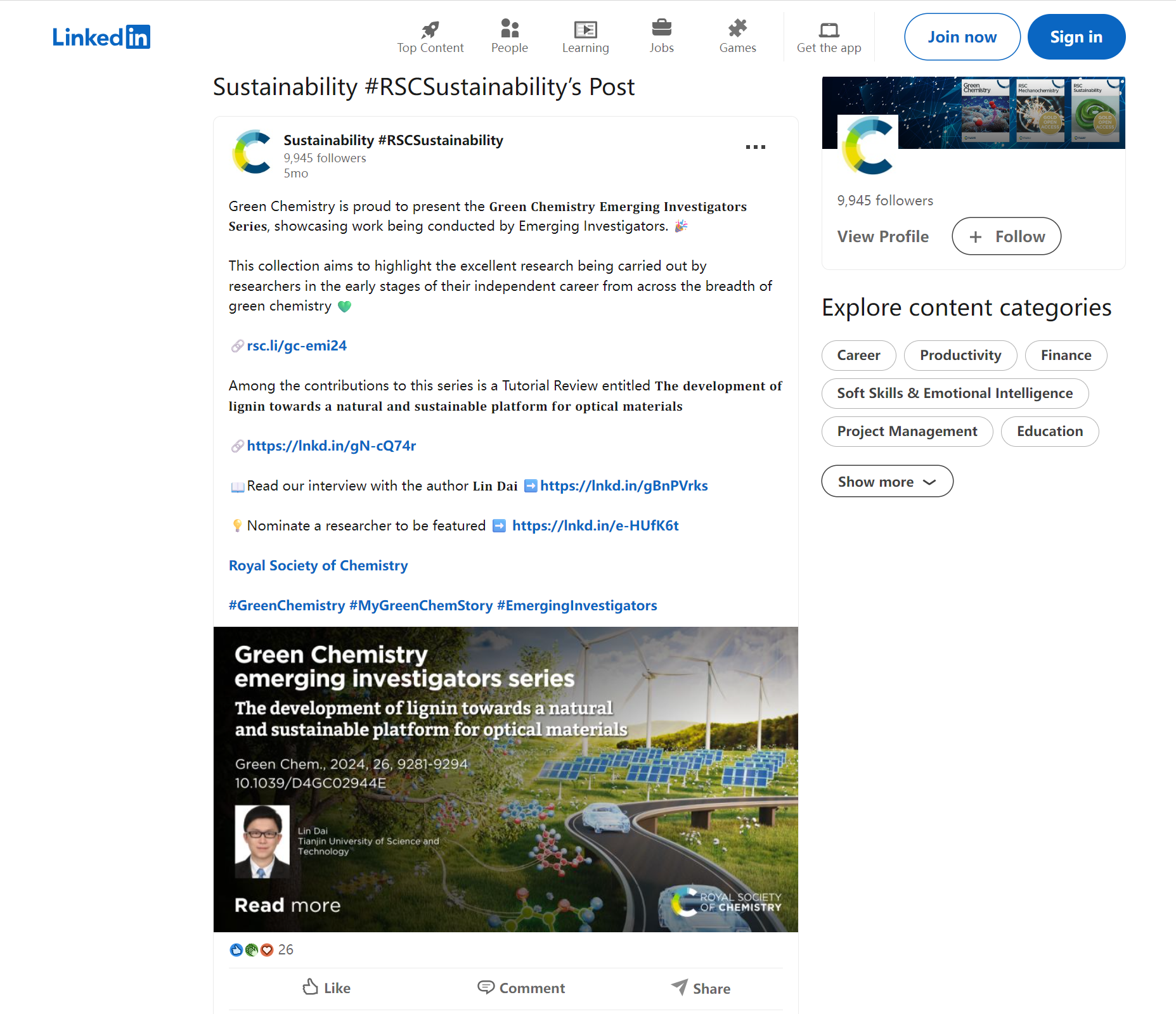Open the People nav icon

tap(510, 29)
